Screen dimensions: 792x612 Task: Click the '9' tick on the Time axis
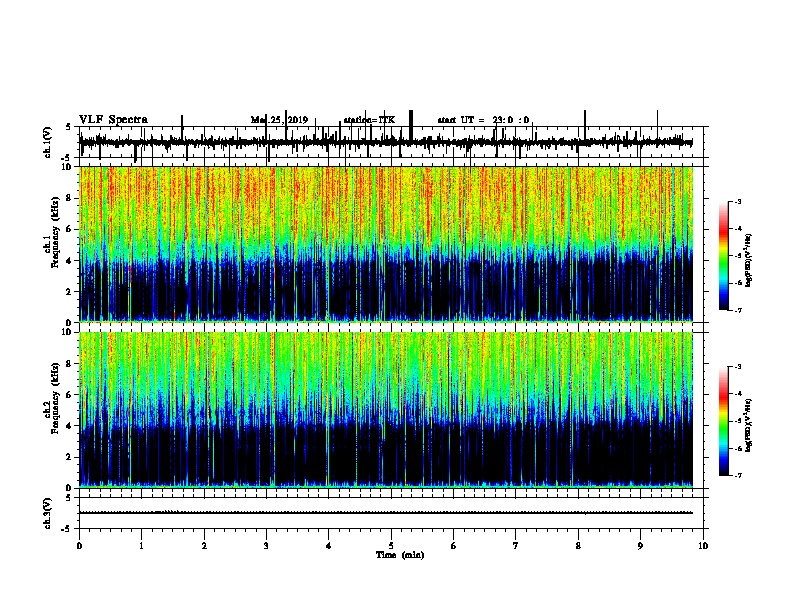coord(640,546)
